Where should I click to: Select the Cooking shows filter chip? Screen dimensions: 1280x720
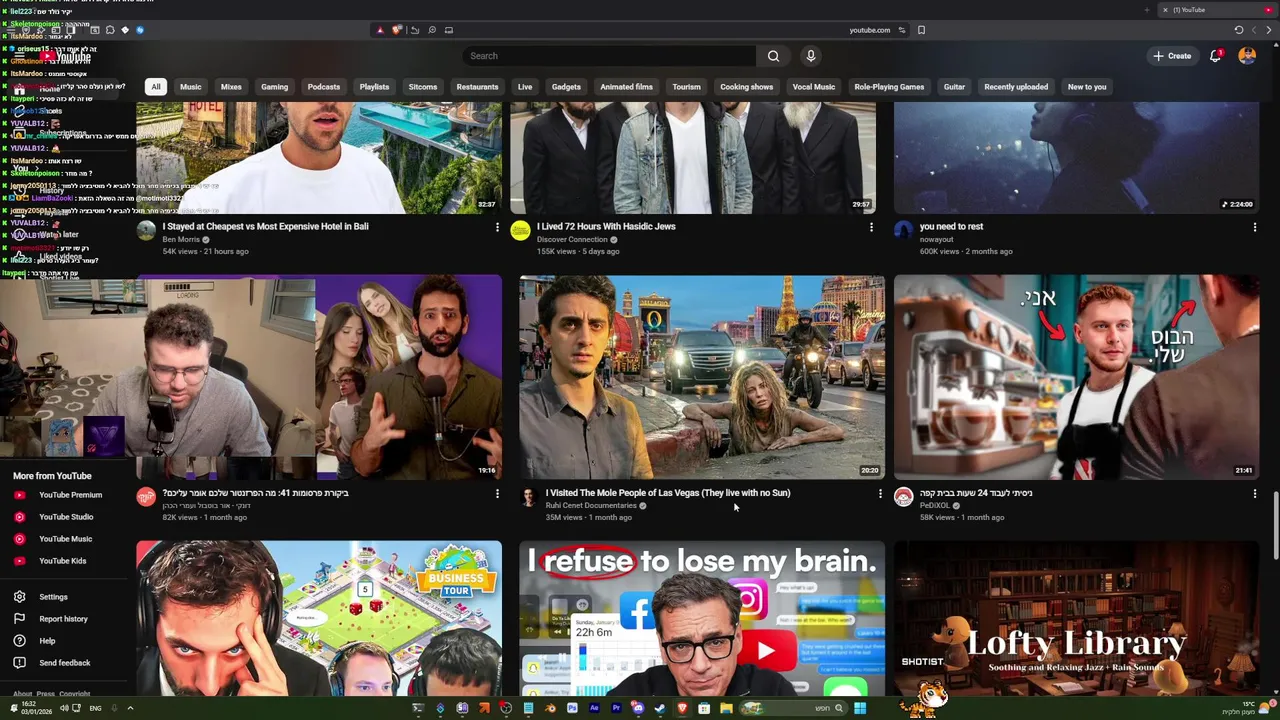747,87
